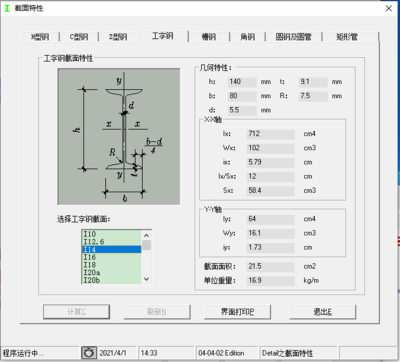Click the 截面面积 field showing 21.5
Image resolution: width=400 pixels, height=362 pixels.
271,266
